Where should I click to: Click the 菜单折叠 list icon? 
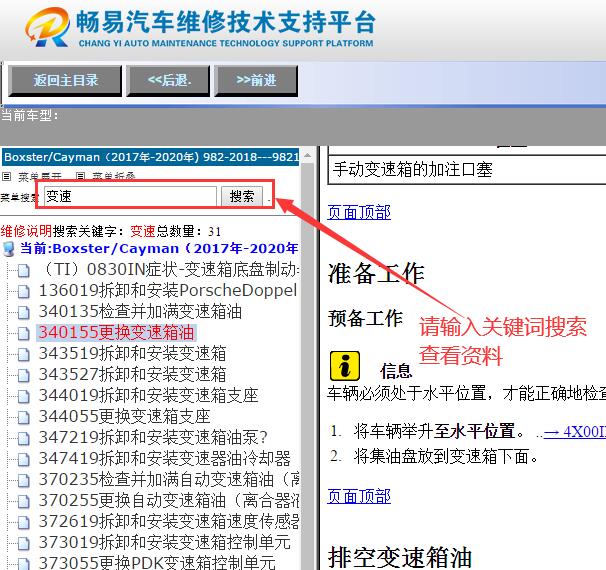pos(80,177)
